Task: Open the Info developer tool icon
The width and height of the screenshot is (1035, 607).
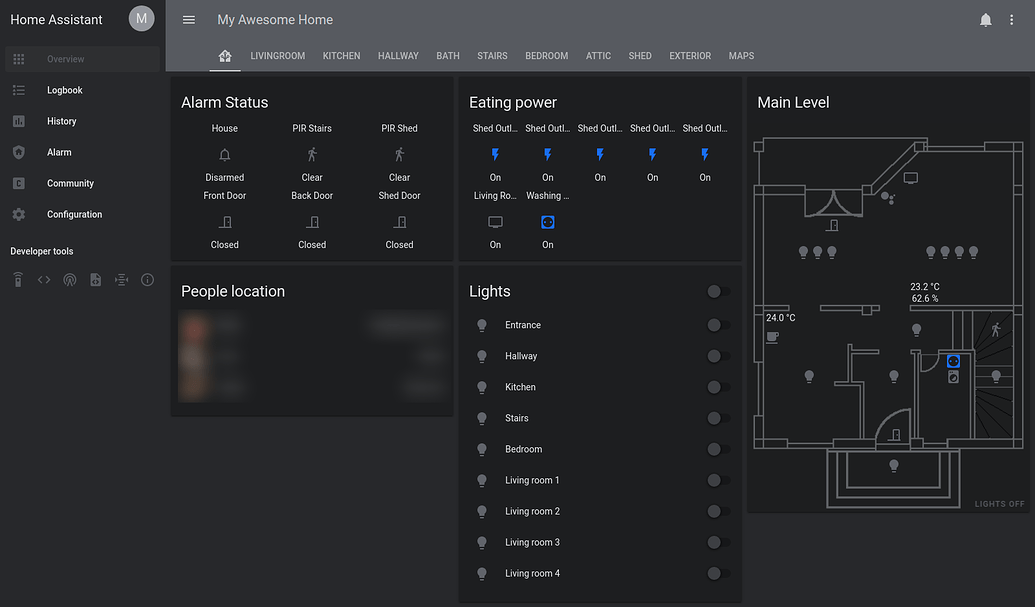Action: pyautogui.click(x=148, y=280)
